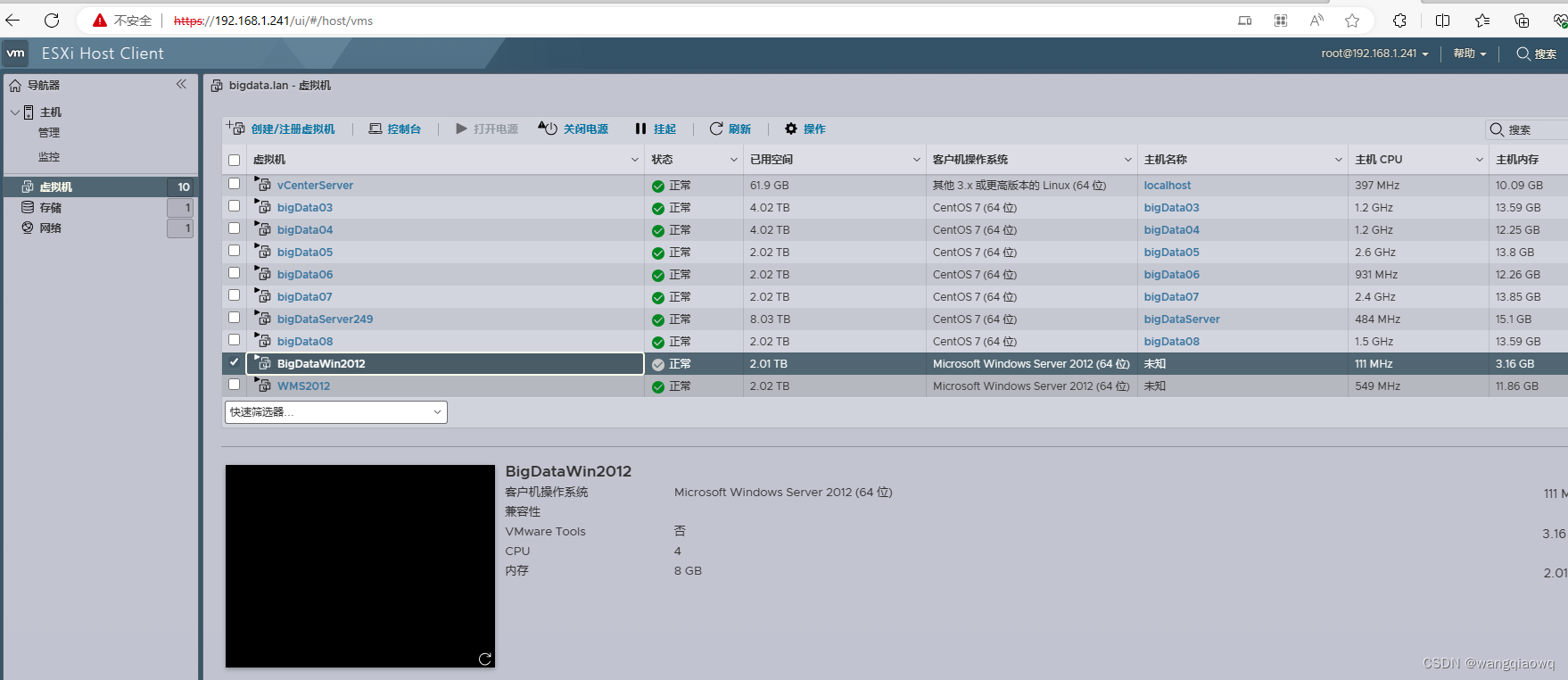This screenshot has width=1568, height=680.
Task: Select 监控 under Host in navigator
Action: click(x=49, y=157)
